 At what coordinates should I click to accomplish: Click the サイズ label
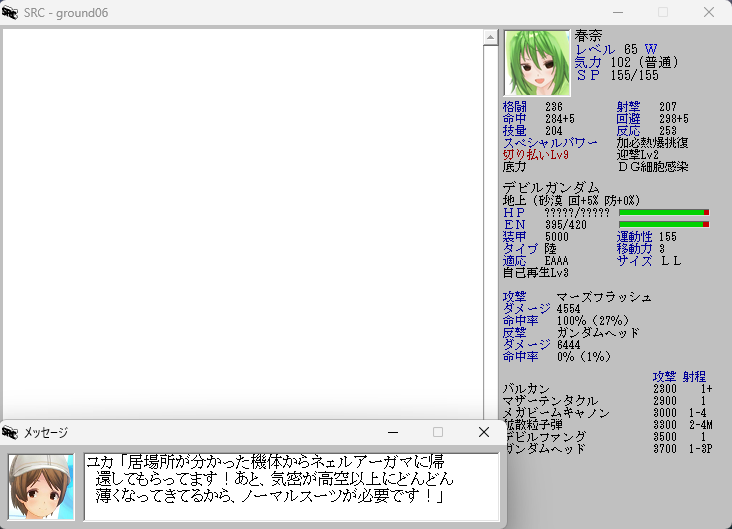point(634,261)
